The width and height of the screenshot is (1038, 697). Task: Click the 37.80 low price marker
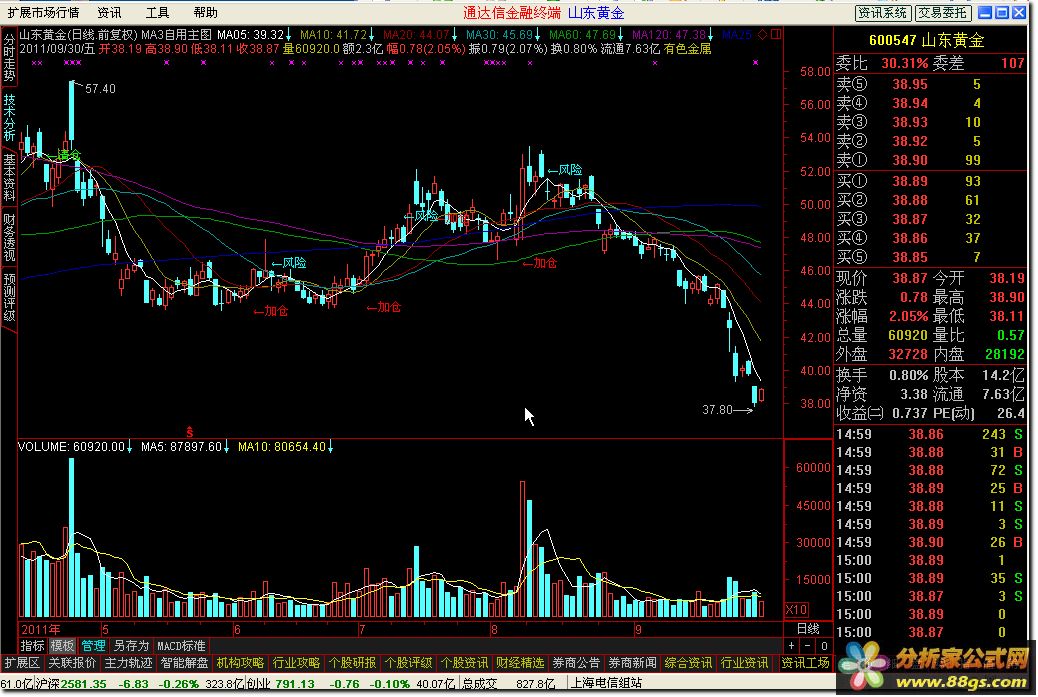click(x=718, y=410)
